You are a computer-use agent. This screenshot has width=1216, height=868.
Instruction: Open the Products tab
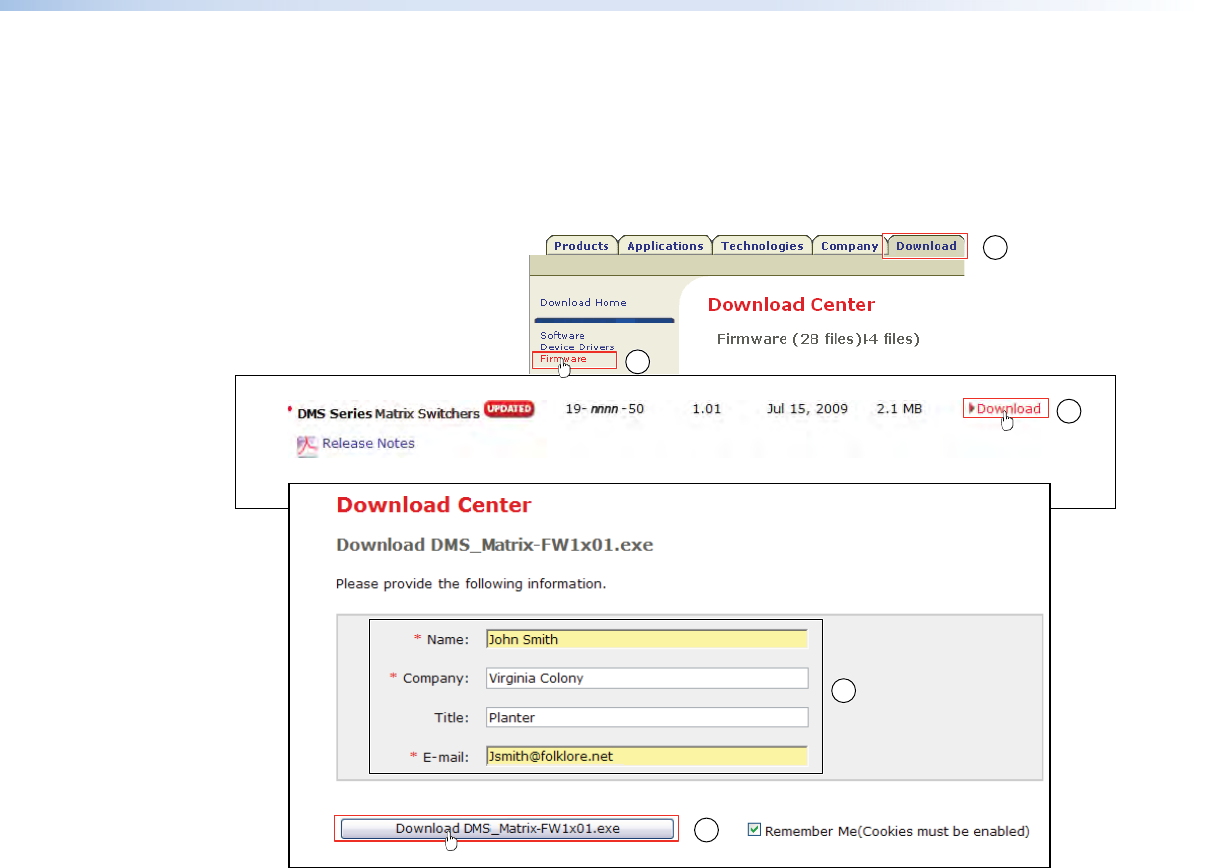tap(581, 246)
